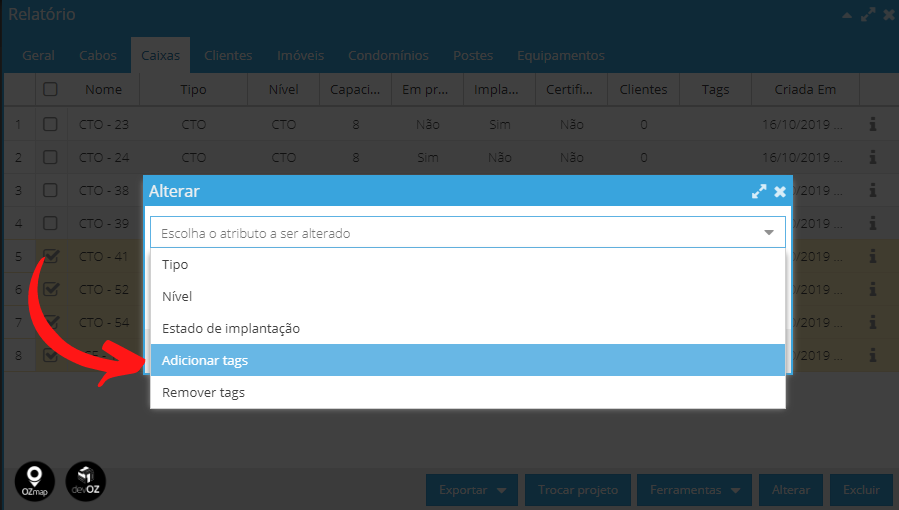899x510 pixels.
Task: Open the OZmap logo icon
Action: (x=34, y=481)
